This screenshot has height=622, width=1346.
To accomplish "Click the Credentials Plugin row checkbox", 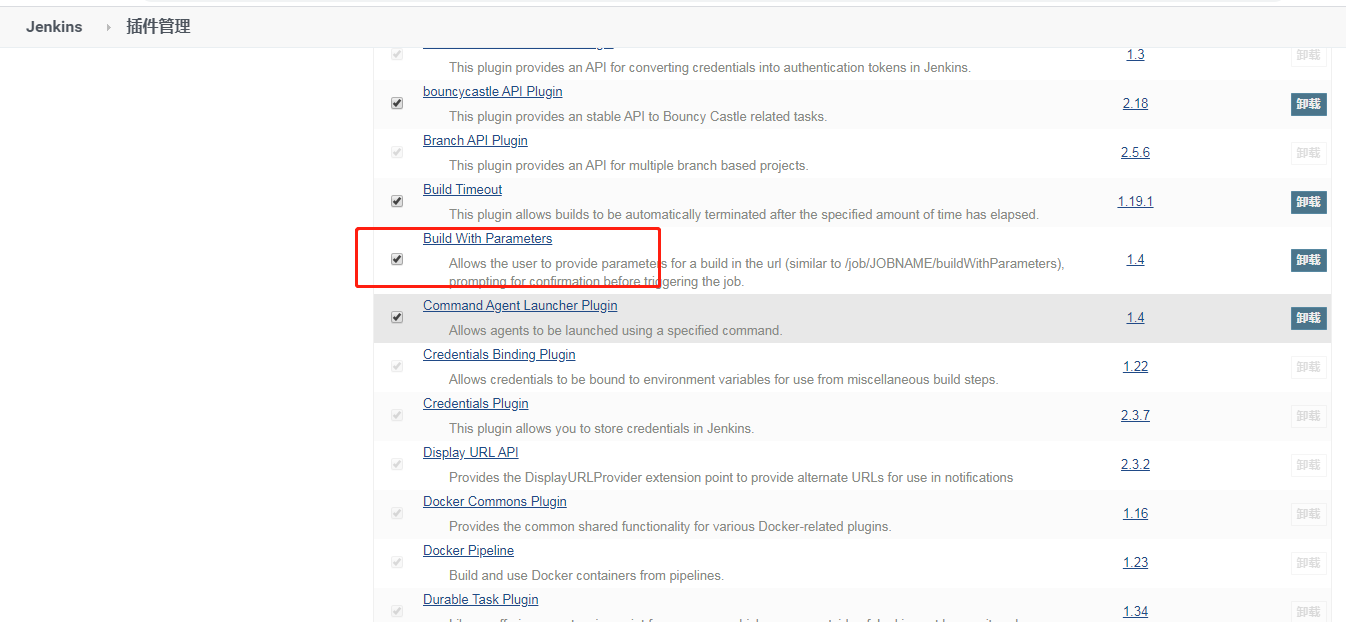I will click(x=397, y=415).
